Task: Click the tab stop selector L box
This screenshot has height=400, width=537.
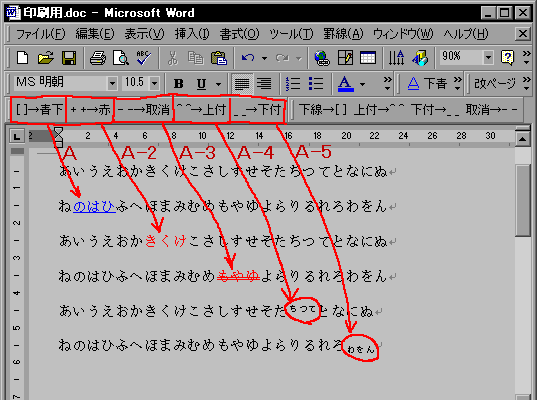Action: click(16, 136)
